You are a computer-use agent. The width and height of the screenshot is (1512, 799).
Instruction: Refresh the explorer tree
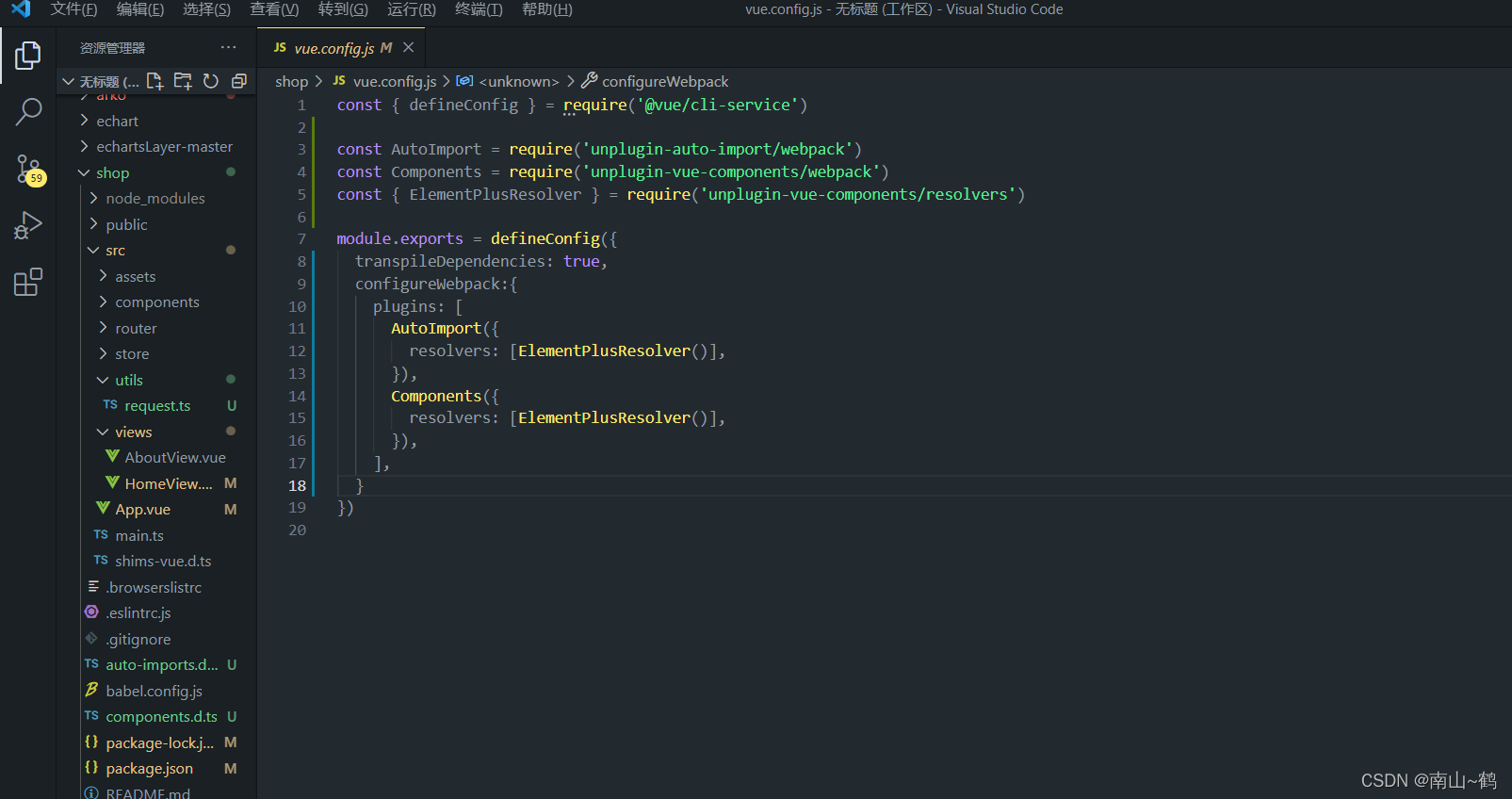[x=211, y=81]
